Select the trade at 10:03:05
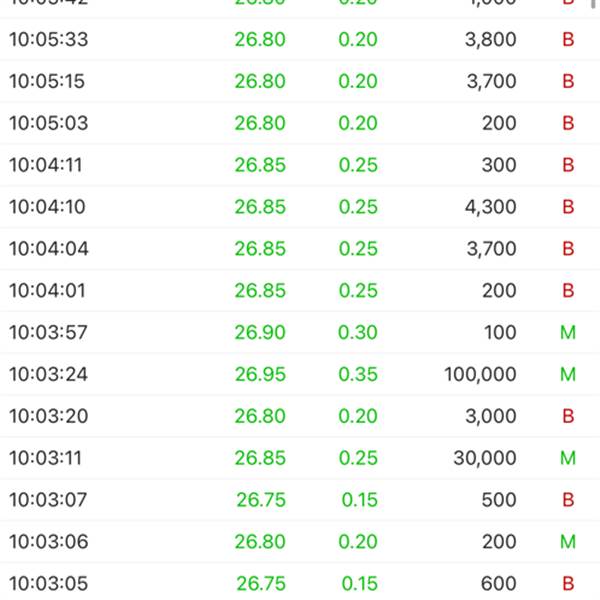 click(x=300, y=582)
